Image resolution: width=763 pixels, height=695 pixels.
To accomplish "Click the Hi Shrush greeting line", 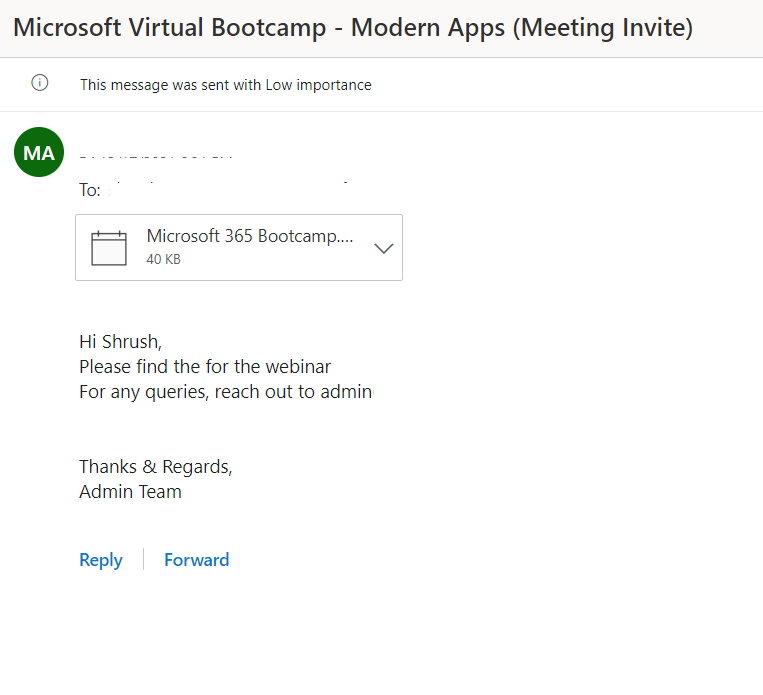I will tap(120, 342).
